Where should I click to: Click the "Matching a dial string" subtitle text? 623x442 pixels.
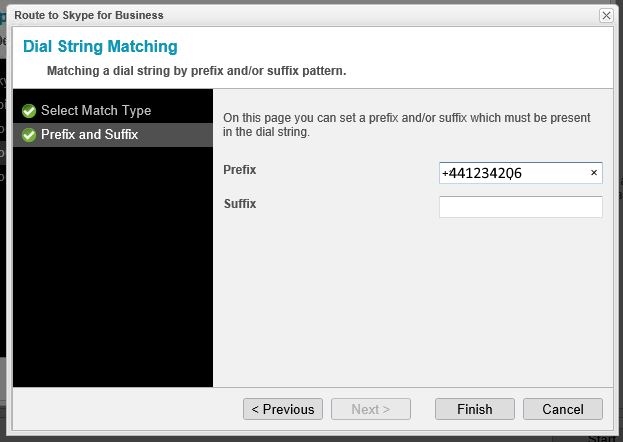click(x=197, y=72)
